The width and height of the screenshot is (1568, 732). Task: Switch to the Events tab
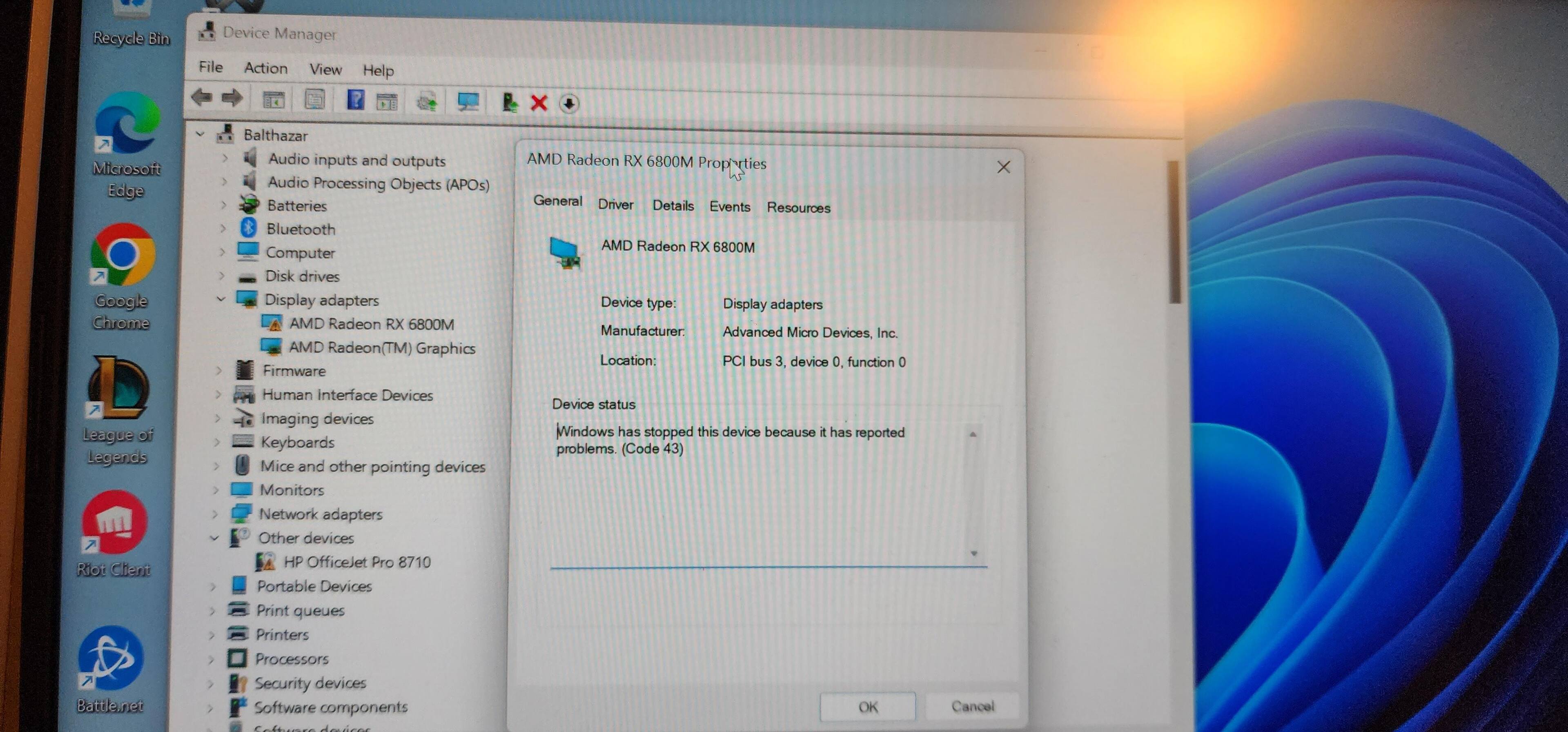pos(729,207)
